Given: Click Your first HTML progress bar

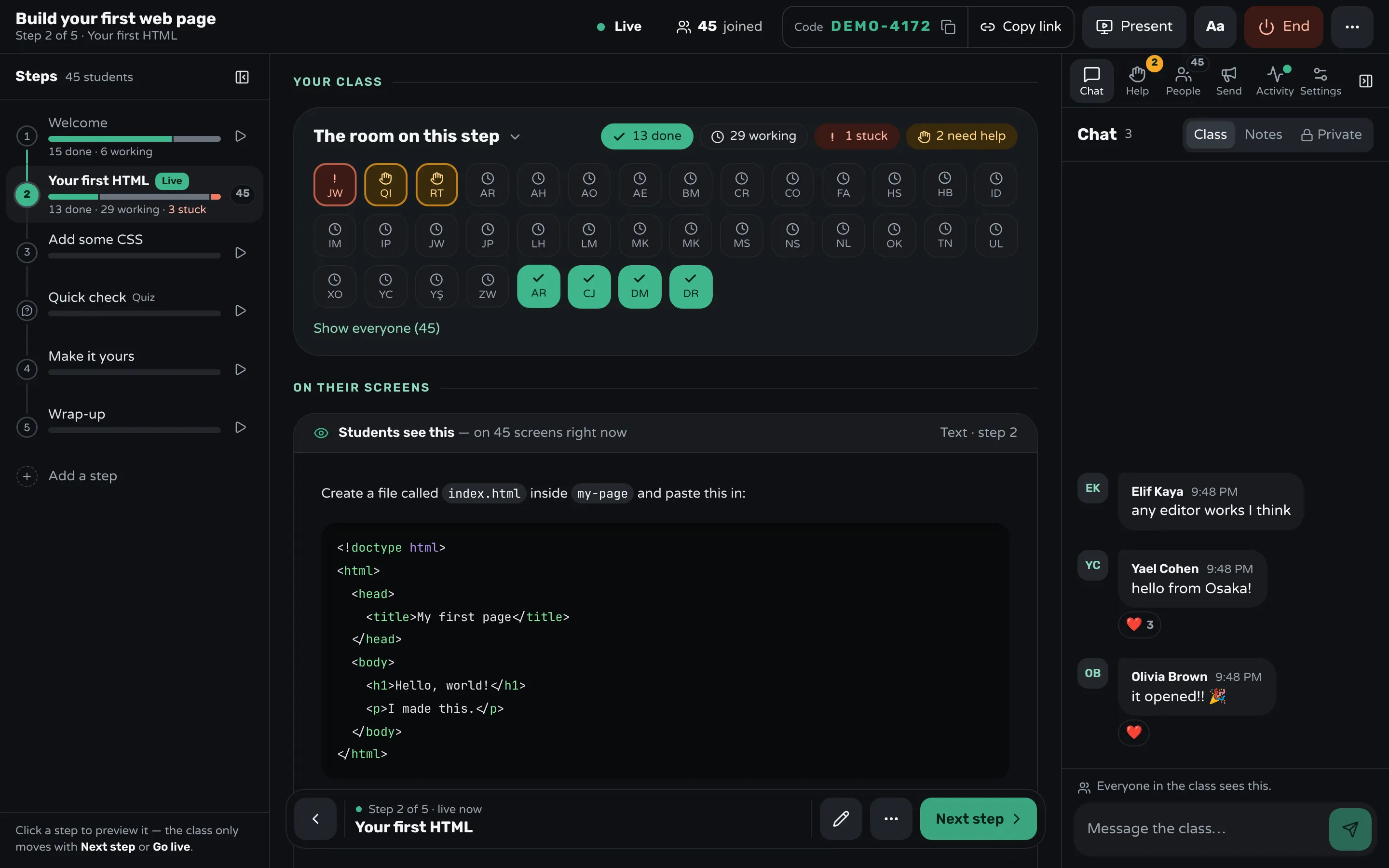Looking at the screenshot, I should click(x=134, y=197).
